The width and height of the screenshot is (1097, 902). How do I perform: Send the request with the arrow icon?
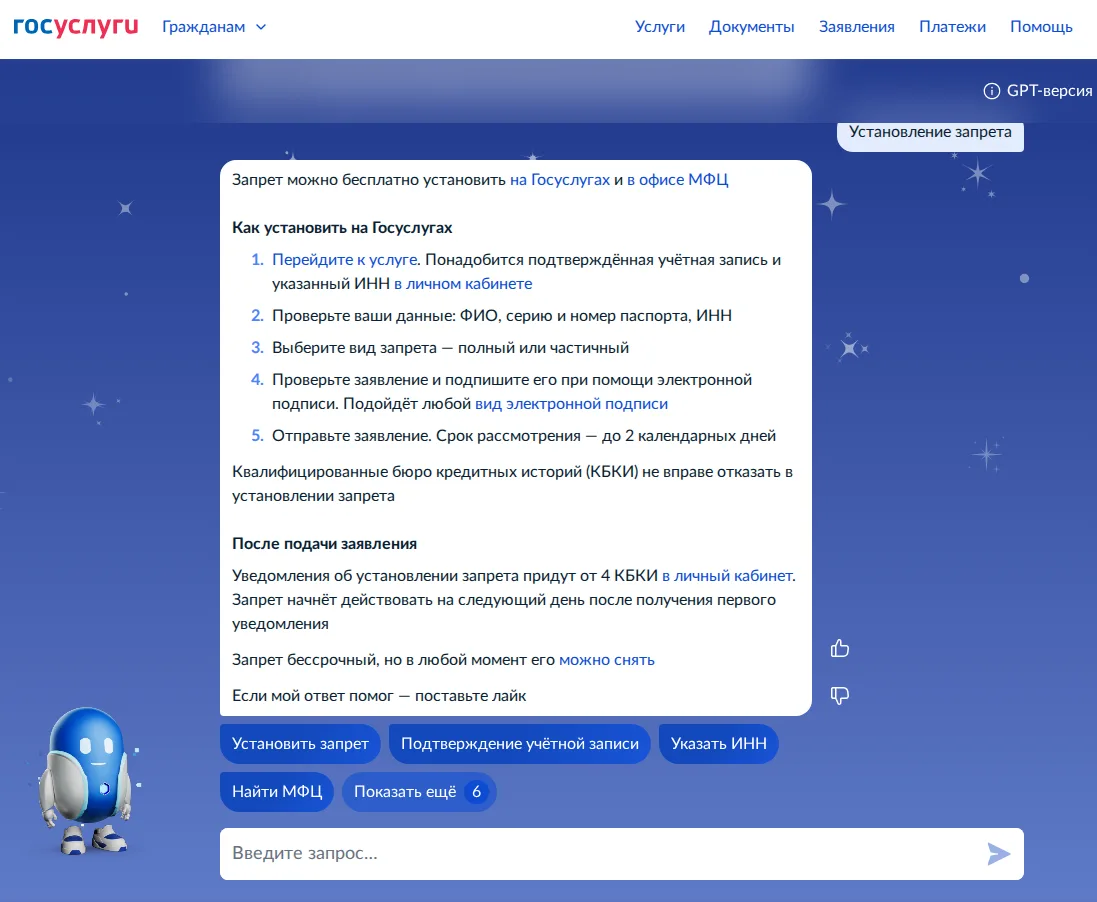coord(998,854)
